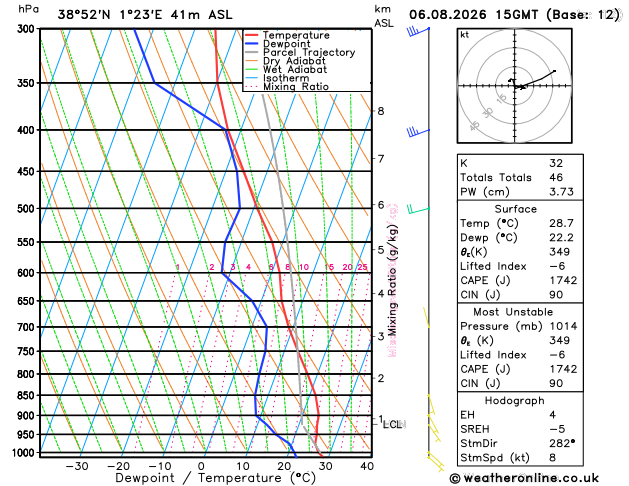Image resolution: width=629 pixels, height=486 pixels.
Task: Click the date '06.08.2026 15GMT (Base: 12)'
Action: pos(515,15)
